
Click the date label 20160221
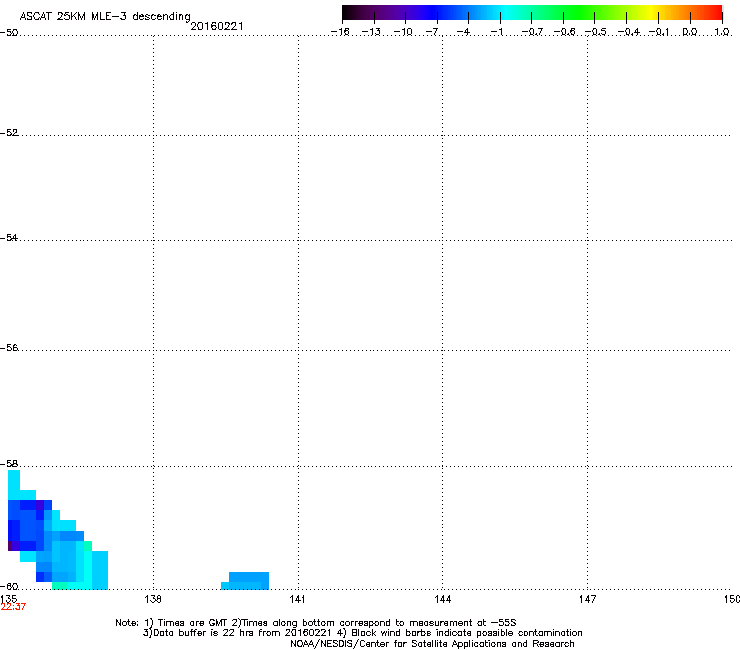coord(217,26)
